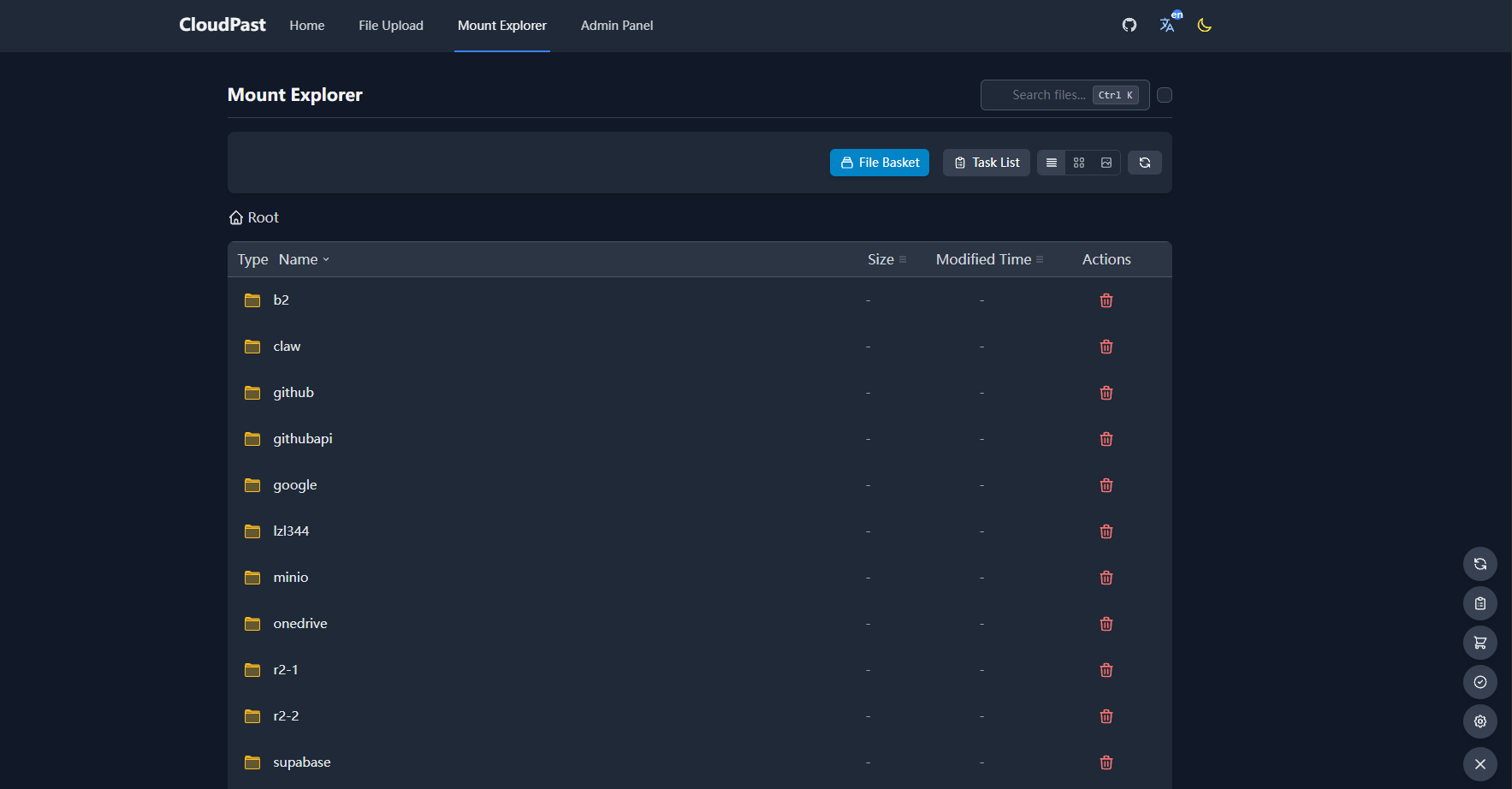The image size is (1512, 789).
Task: Open the Task List
Action: click(987, 163)
